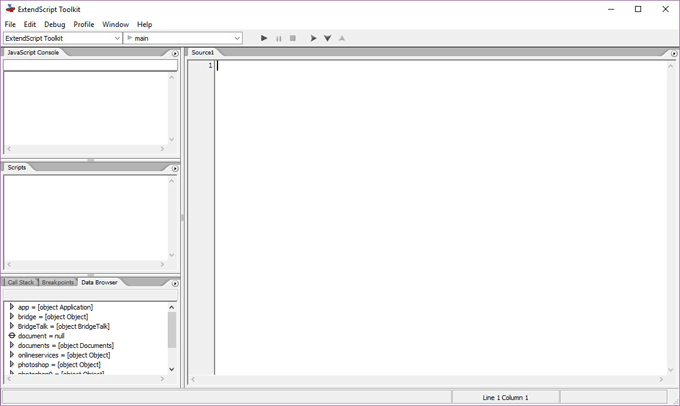Open the Debug menu
Viewport: 680px width, 406px height.
(54, 24)
